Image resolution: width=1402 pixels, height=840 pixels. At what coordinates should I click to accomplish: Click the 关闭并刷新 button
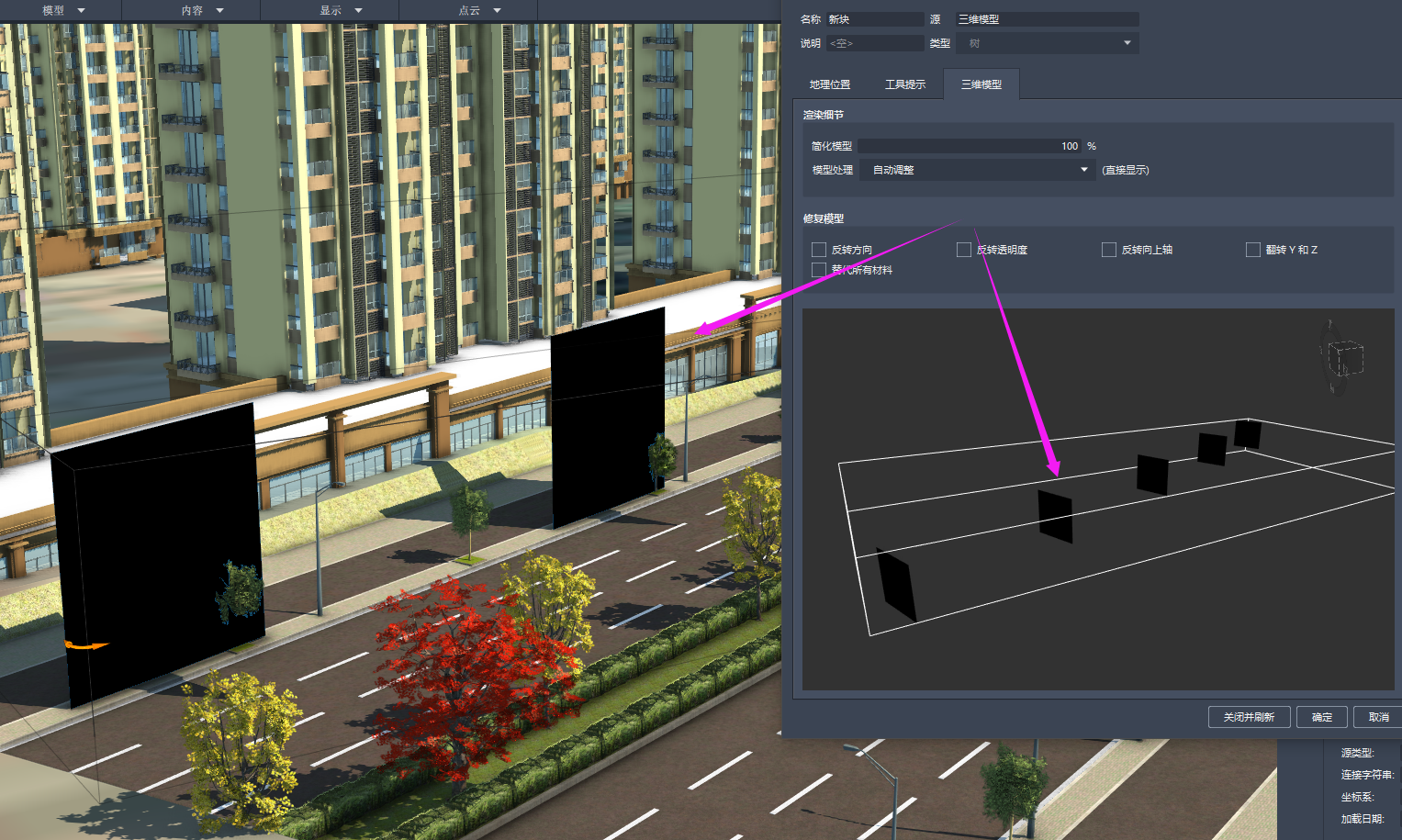point(1249,717)
